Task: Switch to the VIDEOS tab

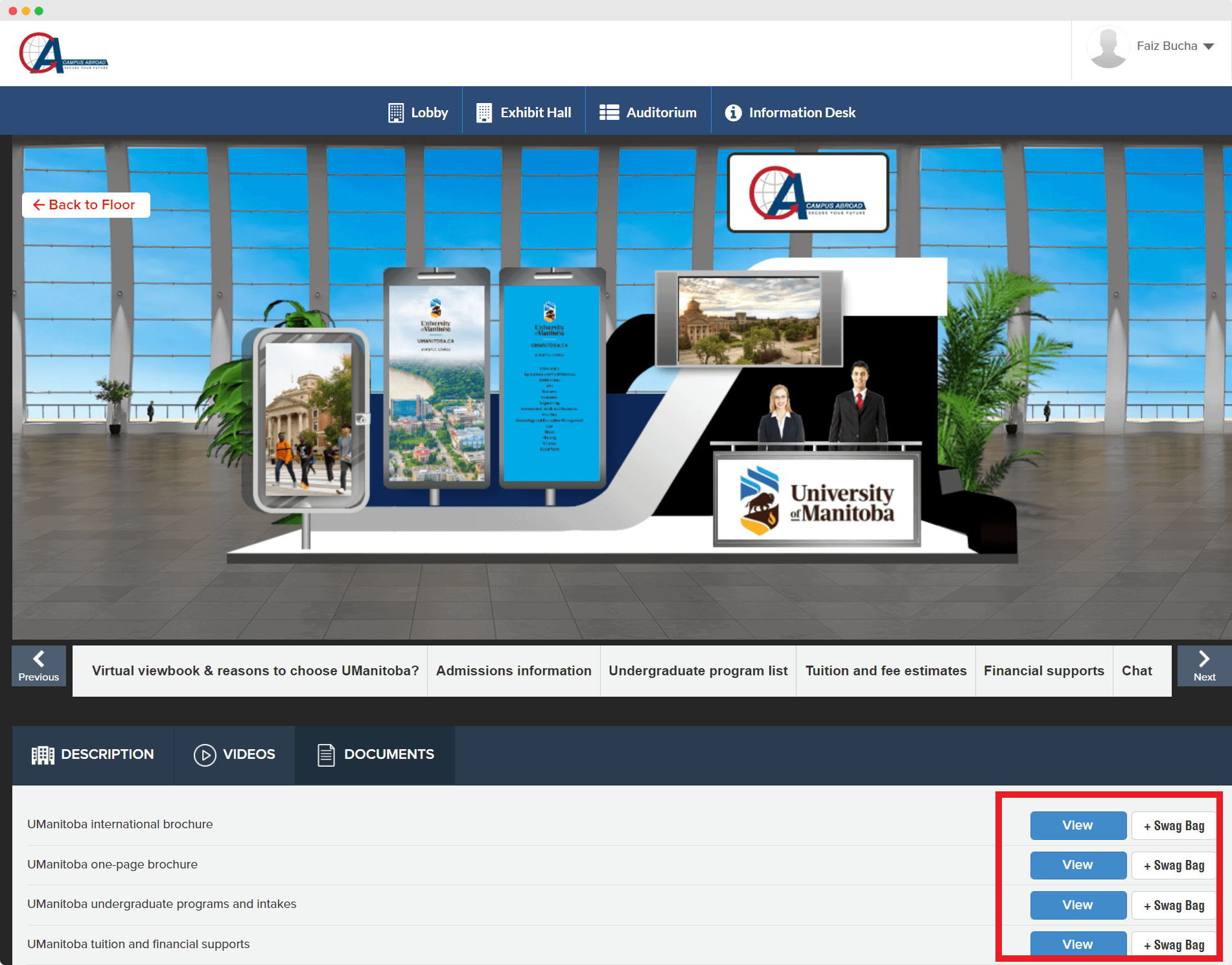Action: coord(235,755)
